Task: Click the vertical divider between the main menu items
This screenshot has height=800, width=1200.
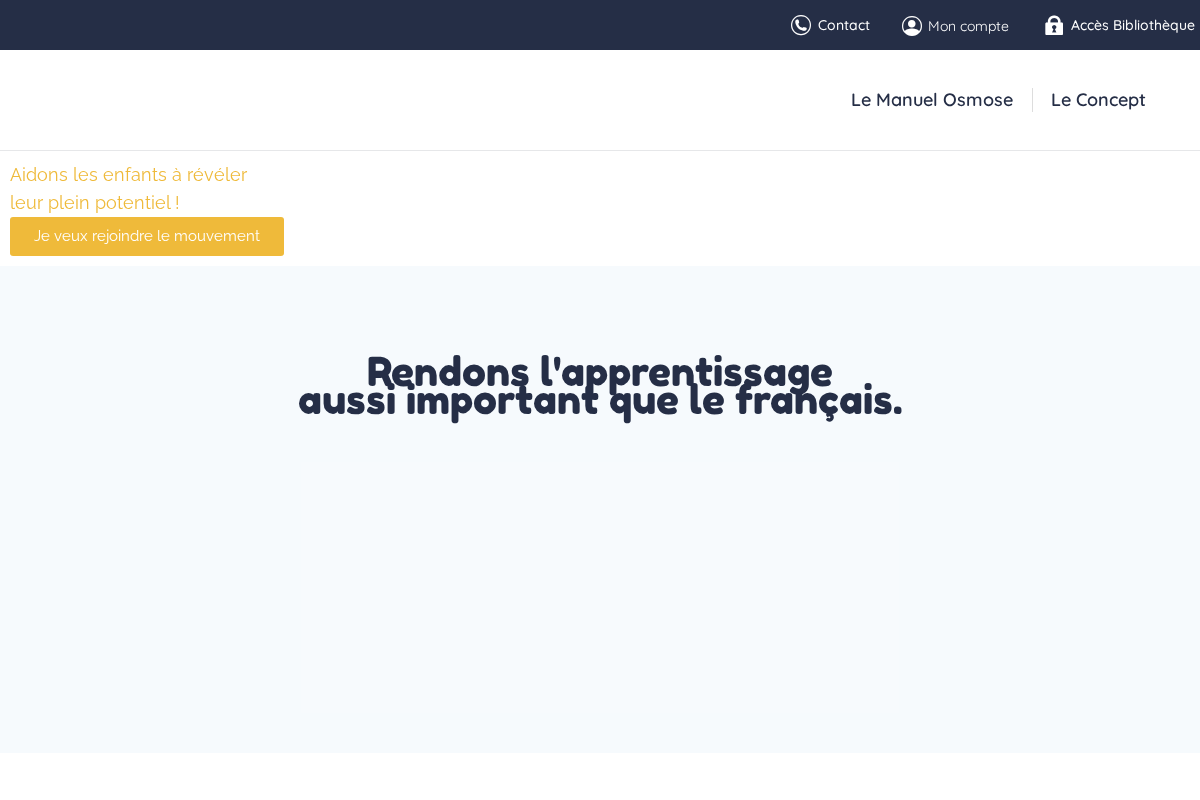Action: pos(1032,100)
